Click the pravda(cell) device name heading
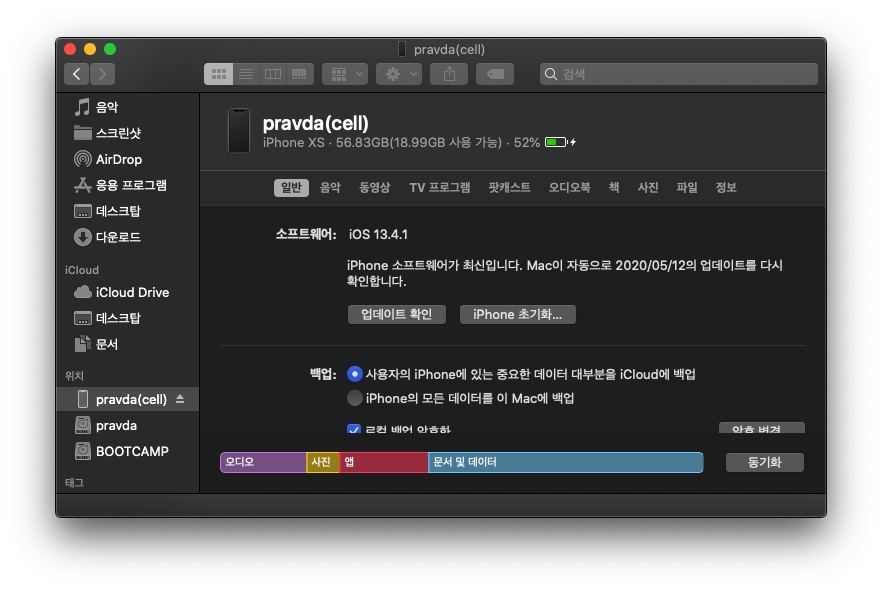Image resolution: width=882 pixels, height=591 pixels. point(316,123)
